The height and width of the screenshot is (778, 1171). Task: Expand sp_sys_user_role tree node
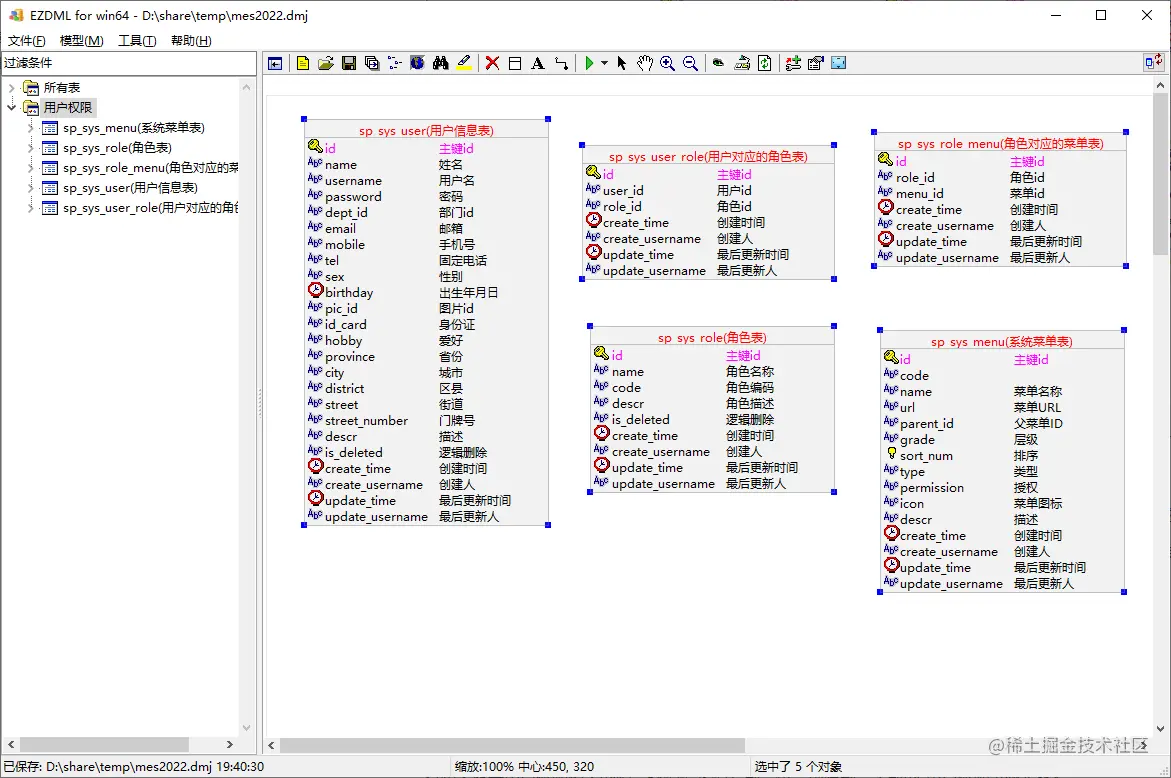pos(31,208)
